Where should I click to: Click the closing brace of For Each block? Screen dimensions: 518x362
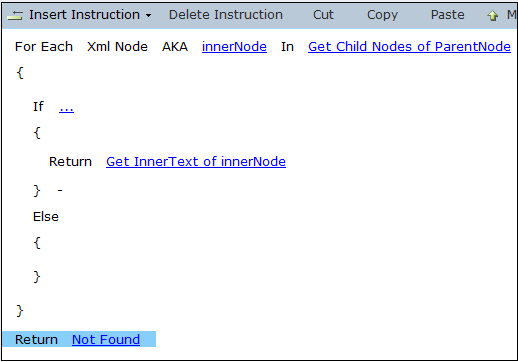[20, 311]
